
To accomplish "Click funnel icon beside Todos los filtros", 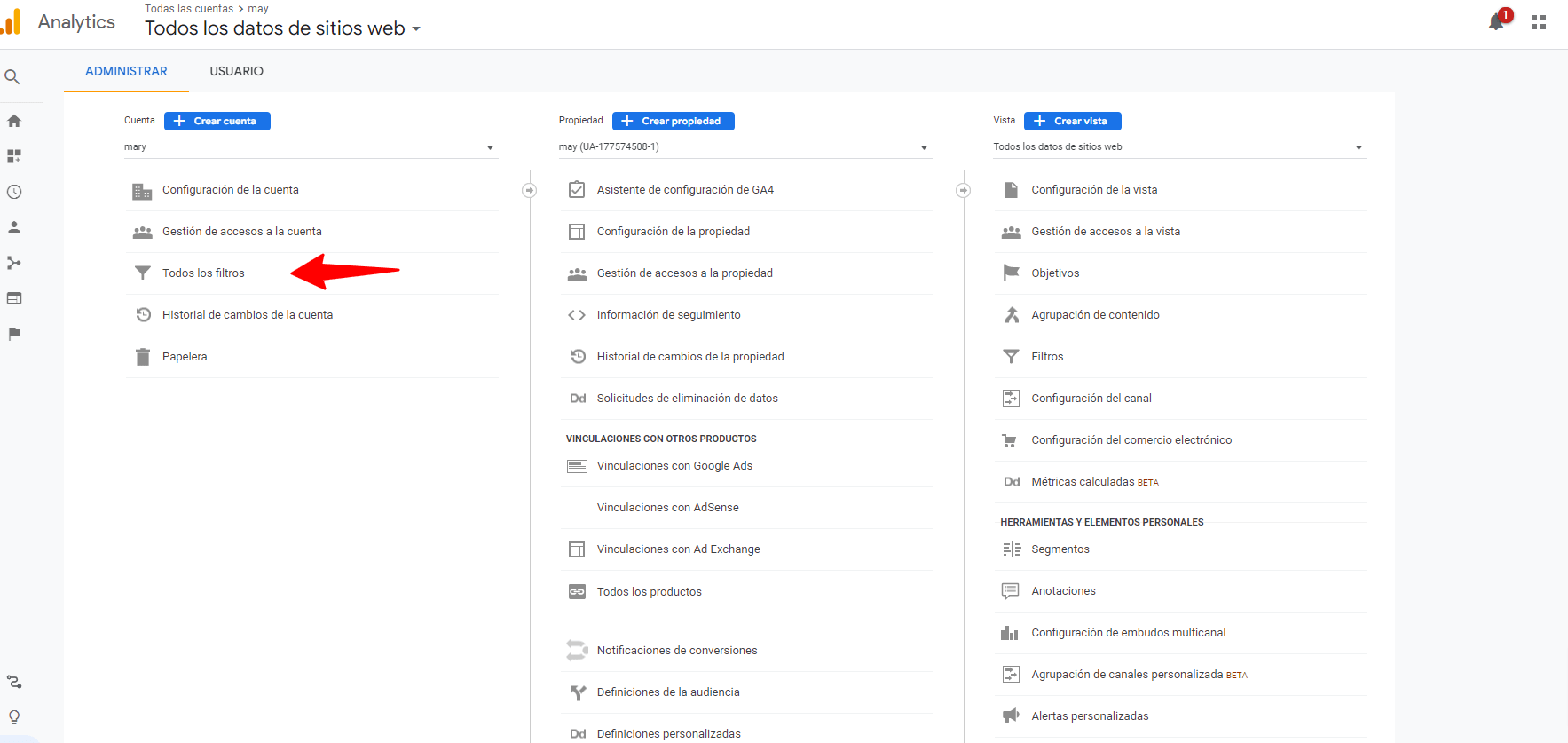I will (142, 273).
